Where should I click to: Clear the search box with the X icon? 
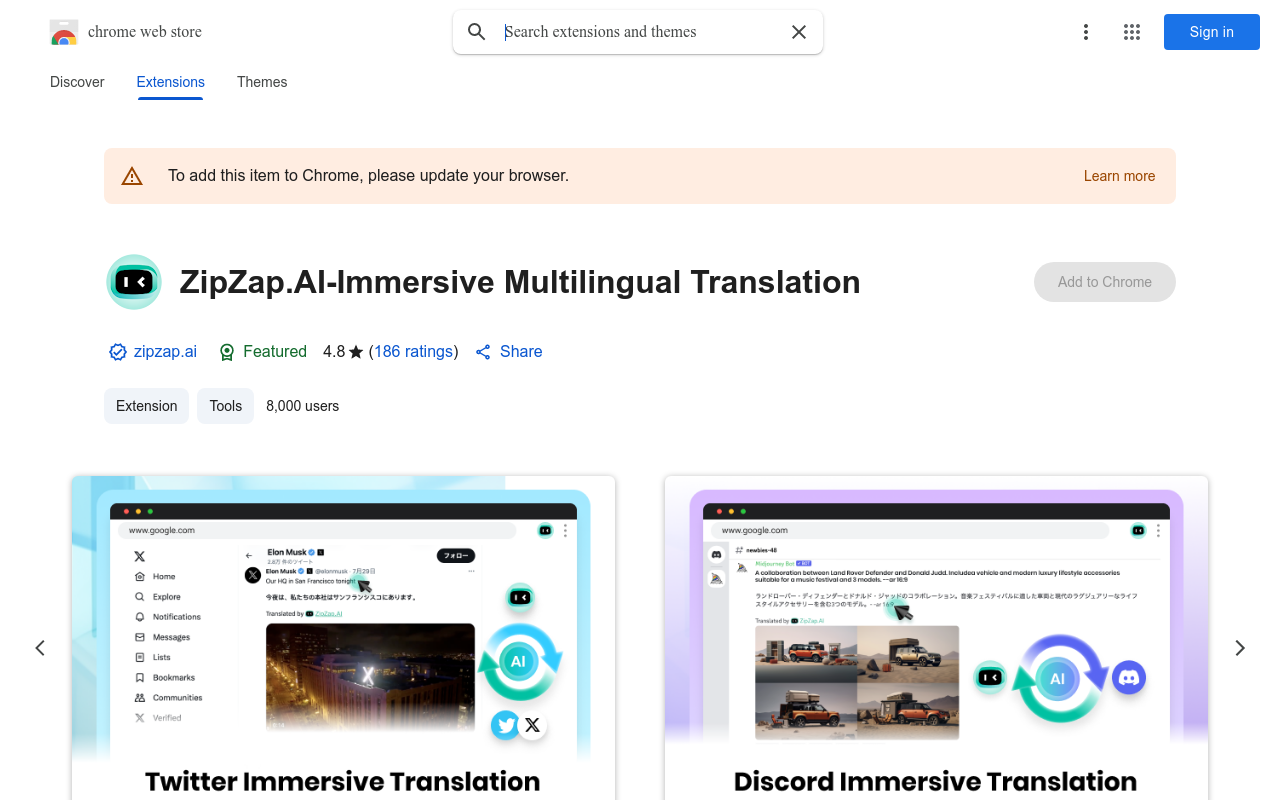(x=799, y=32)
